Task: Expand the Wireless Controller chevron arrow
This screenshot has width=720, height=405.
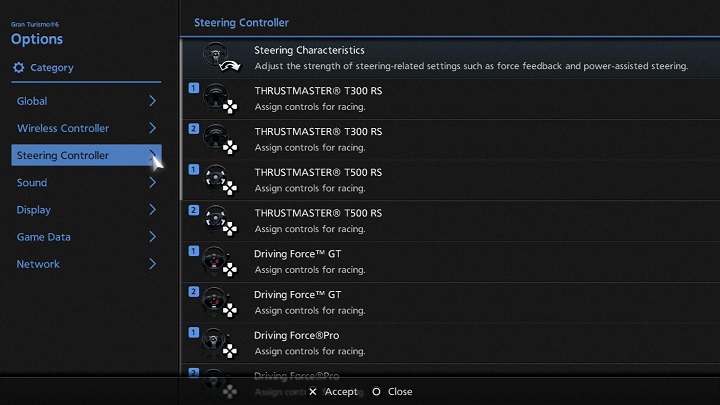Action: click(x=152, y=128)
